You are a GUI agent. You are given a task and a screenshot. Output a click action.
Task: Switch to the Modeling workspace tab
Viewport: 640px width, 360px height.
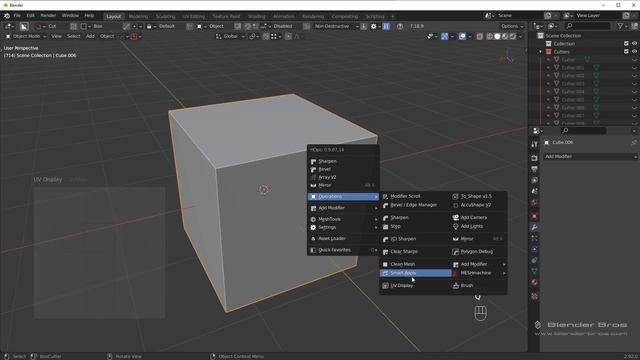(x=138, y=16)
